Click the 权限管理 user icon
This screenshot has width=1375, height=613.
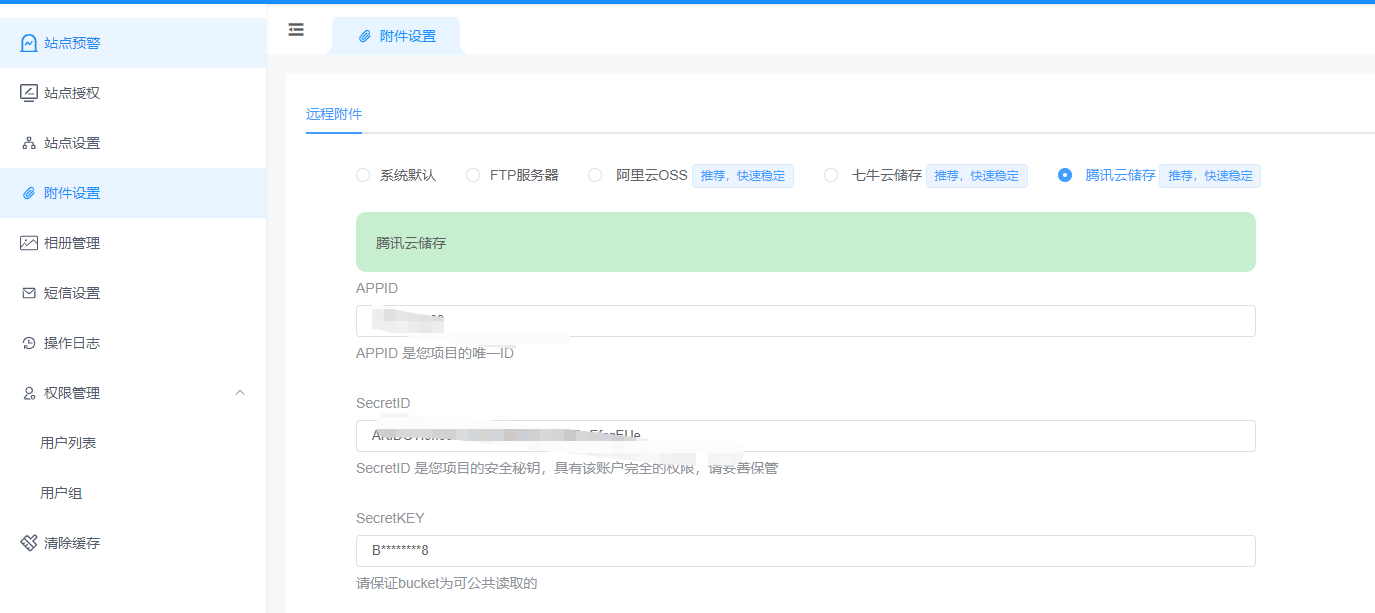click(x=29, y=393)
